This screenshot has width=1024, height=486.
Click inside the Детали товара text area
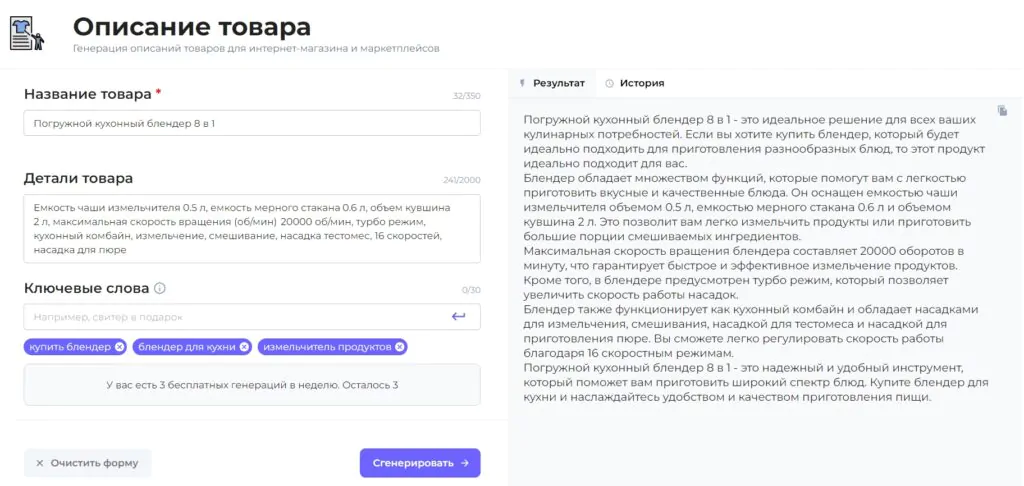tap(252, 228)
